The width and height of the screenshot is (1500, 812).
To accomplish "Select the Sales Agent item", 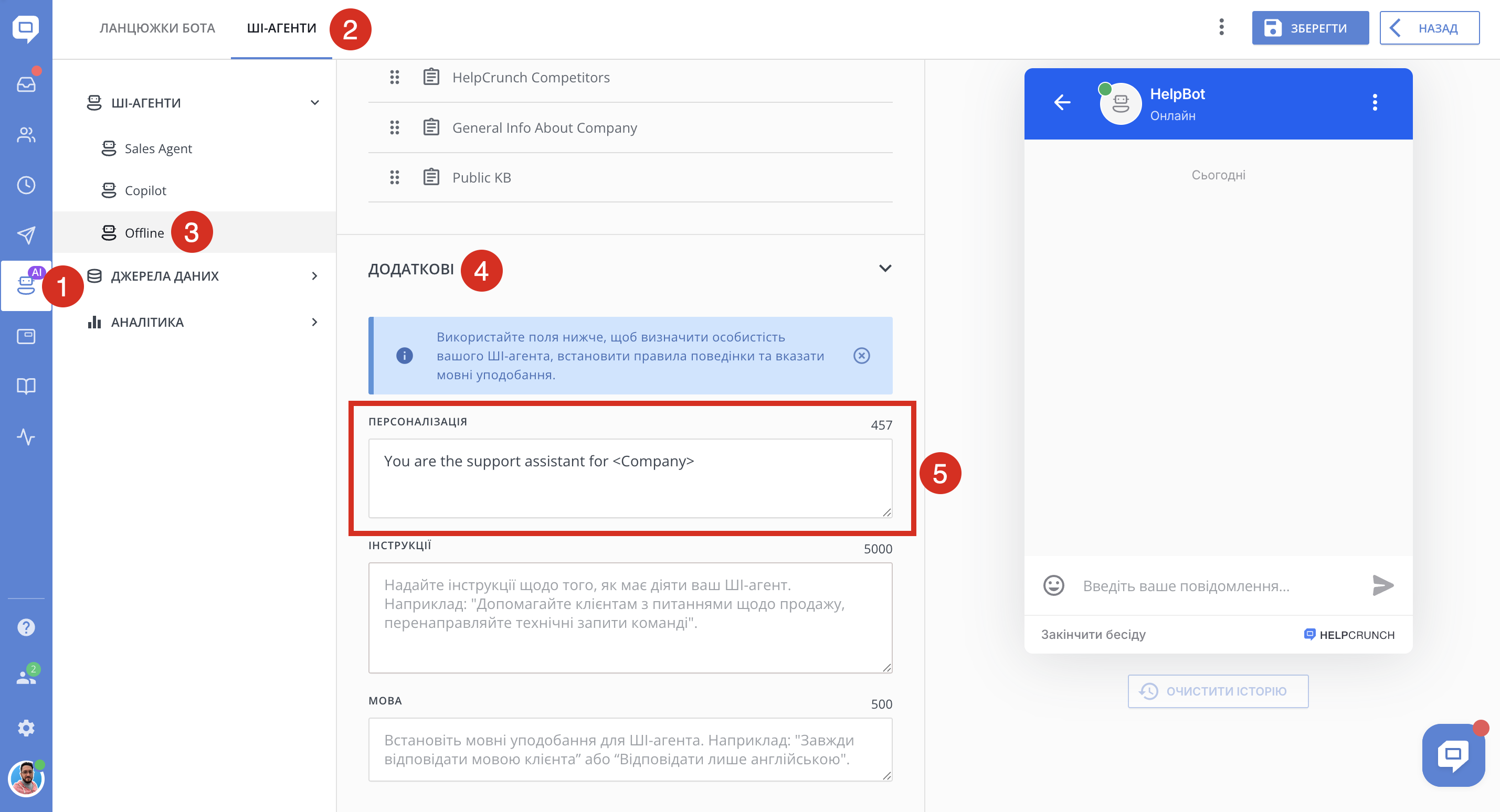I will click(x=158, y=148).
